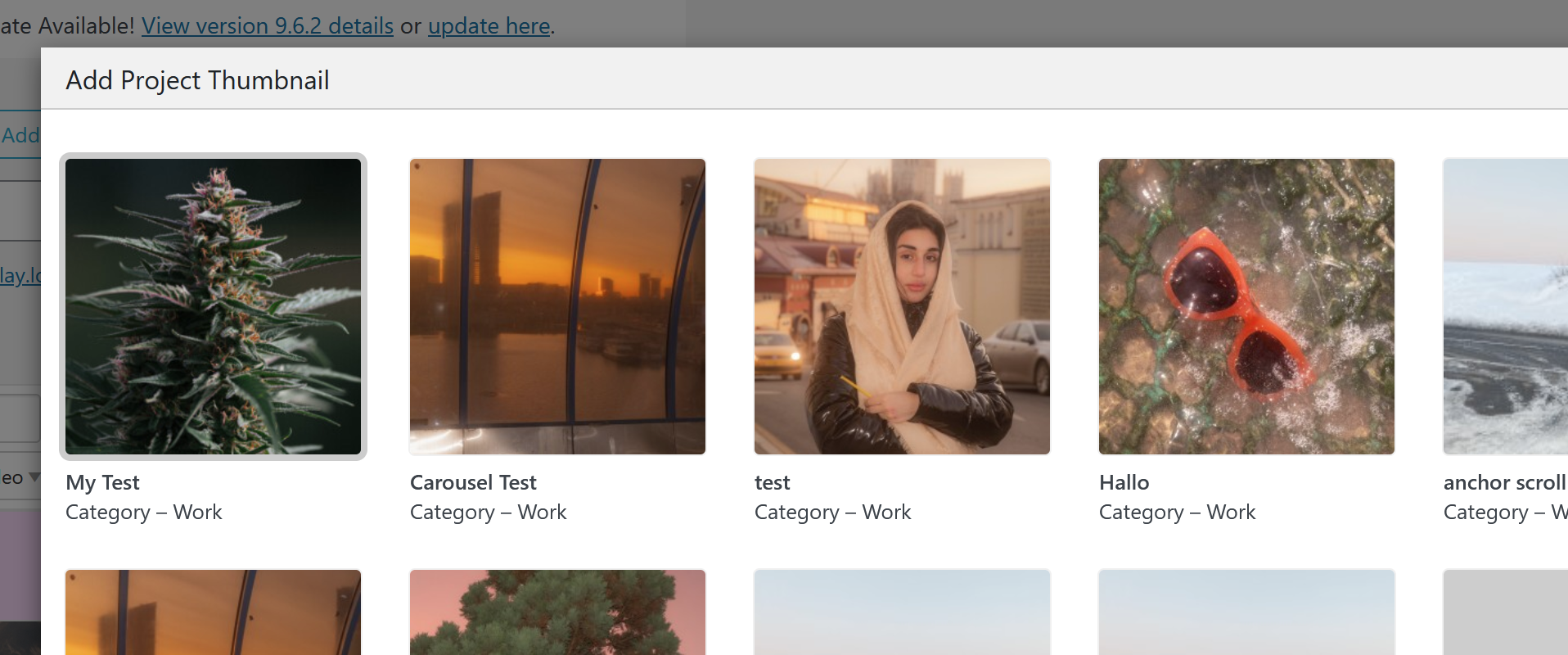The height and width of the screenshot is (655, 1568).
Task: Select the pine tree against pink sky thumbnail
Action: [x=557, y=612]
